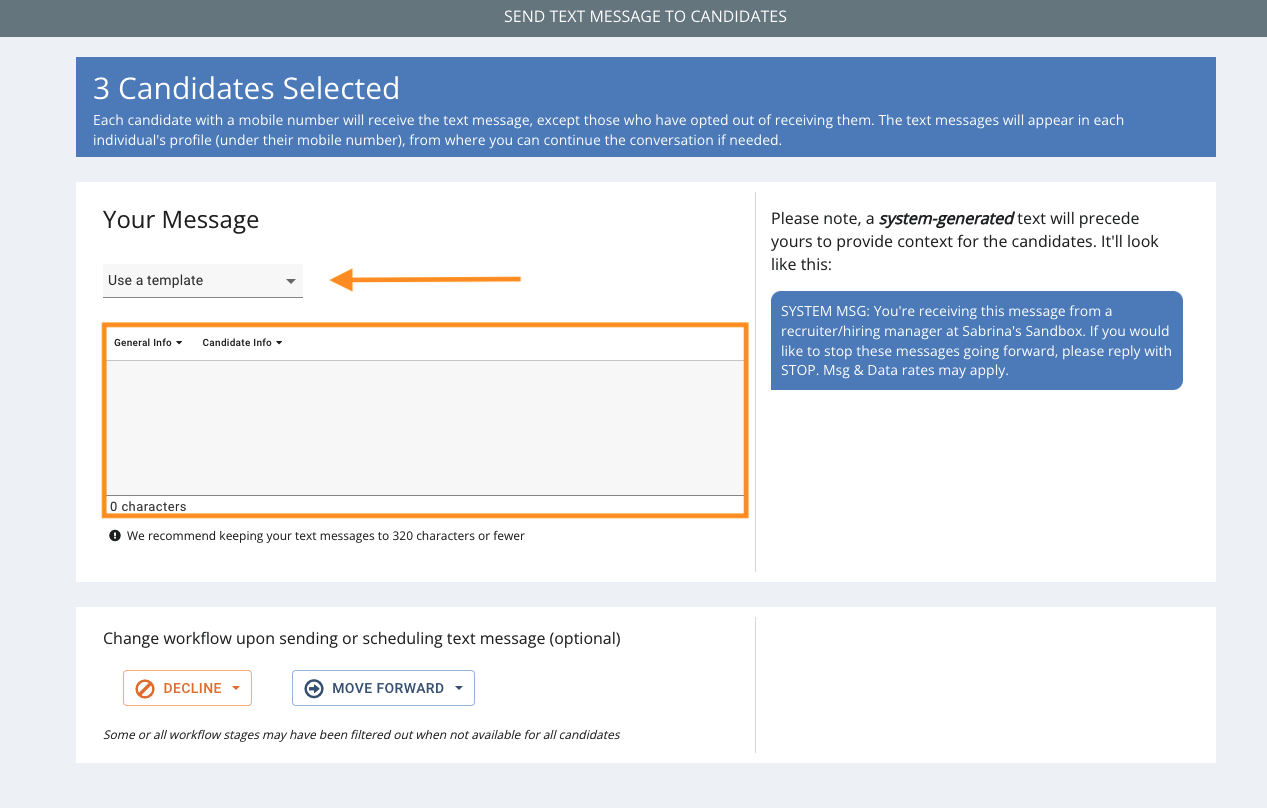Expand the Candidate Info menu

pos(242,343)
